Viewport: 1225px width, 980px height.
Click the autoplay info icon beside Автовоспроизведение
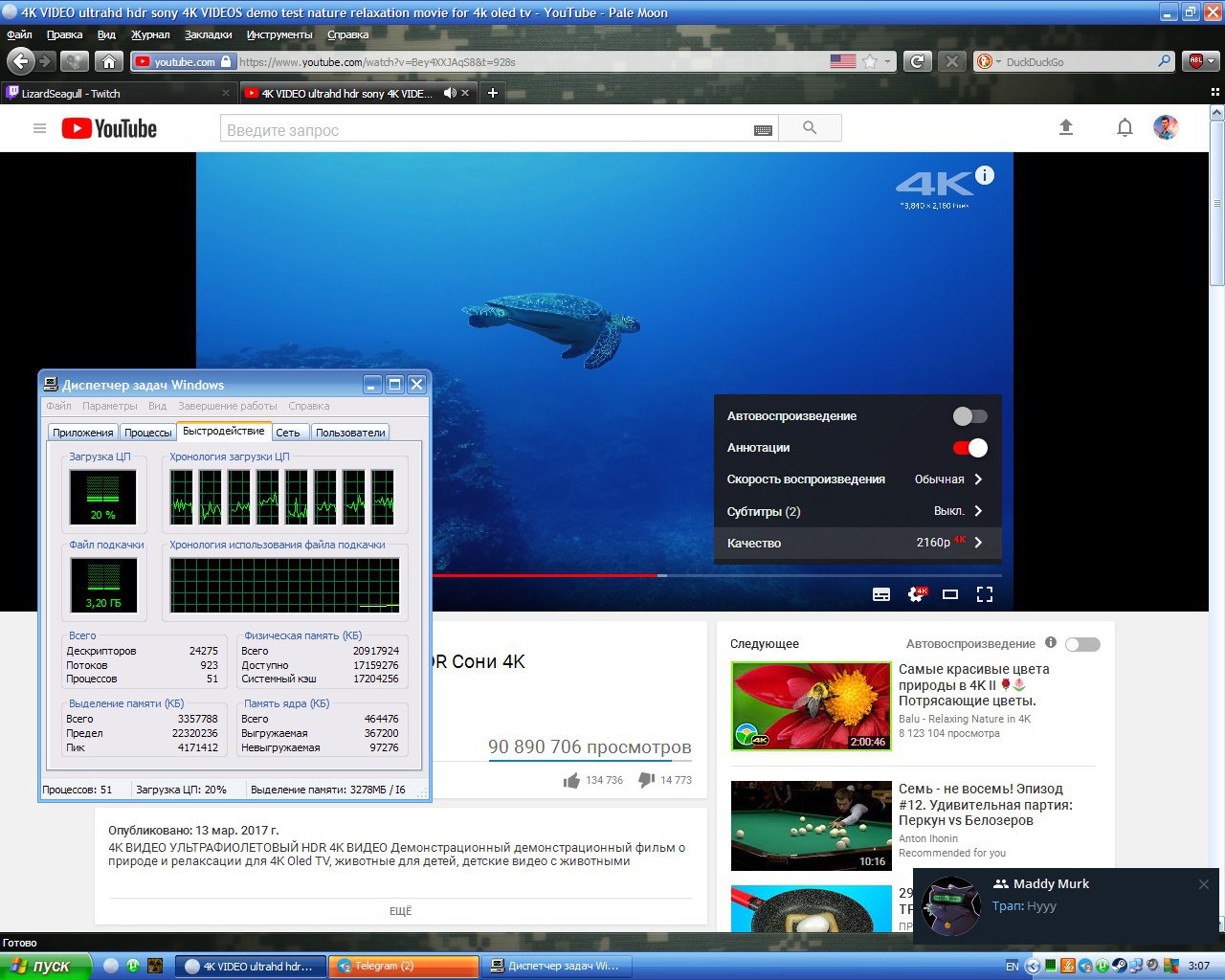(1051, 643)
